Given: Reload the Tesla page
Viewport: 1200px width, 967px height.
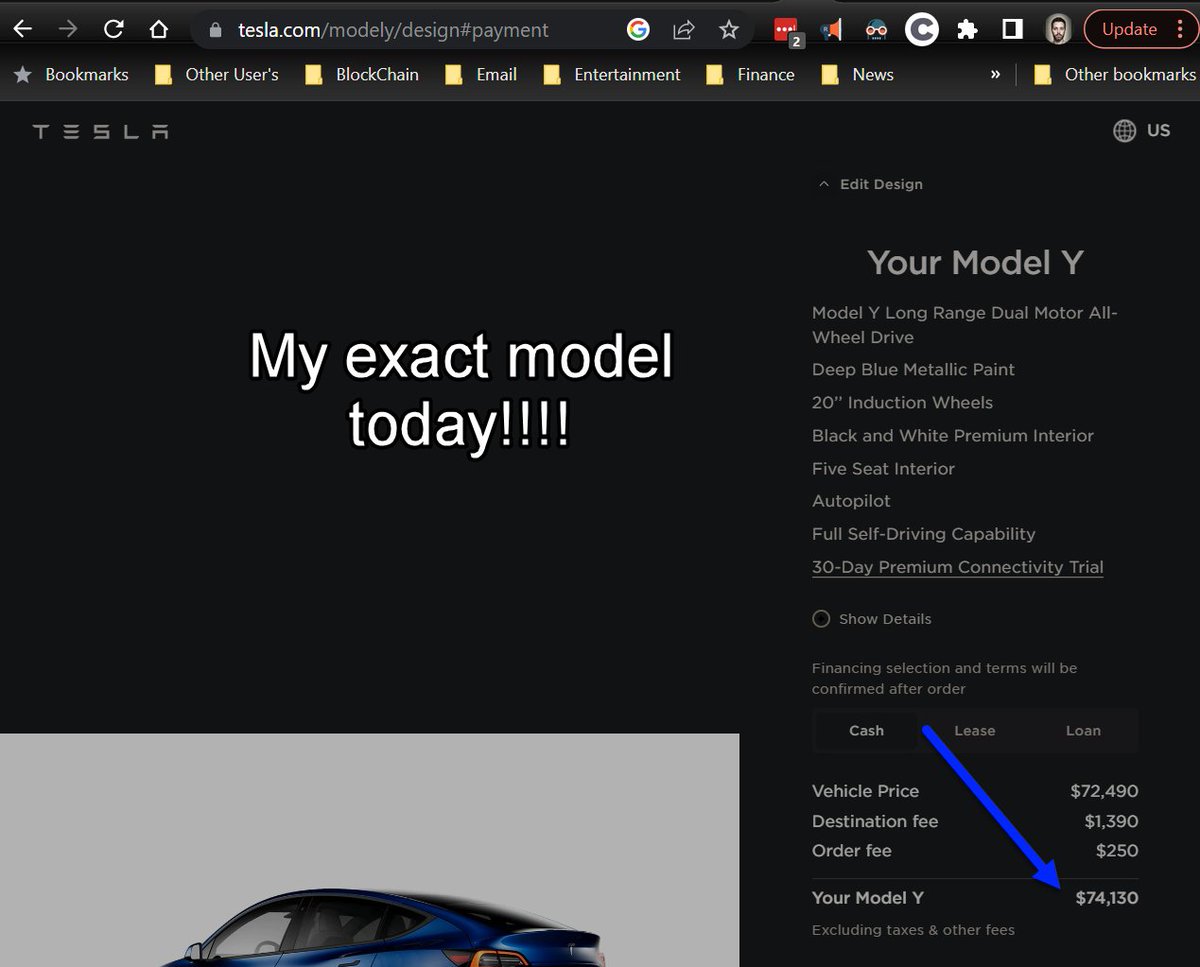Looking at the screenshot, I should coord(113,29).
